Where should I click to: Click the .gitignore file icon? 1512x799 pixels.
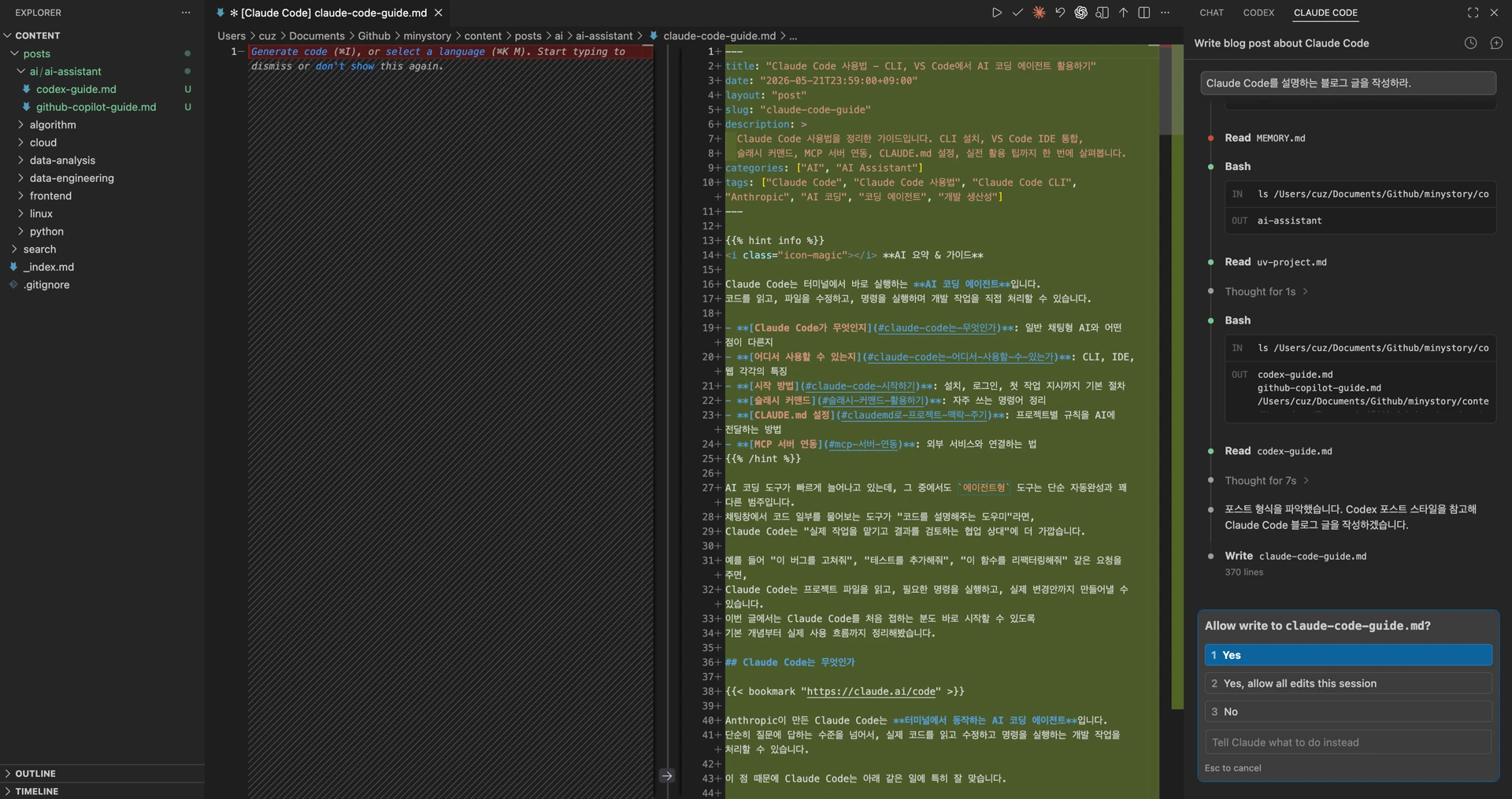[x=13, y=285]
